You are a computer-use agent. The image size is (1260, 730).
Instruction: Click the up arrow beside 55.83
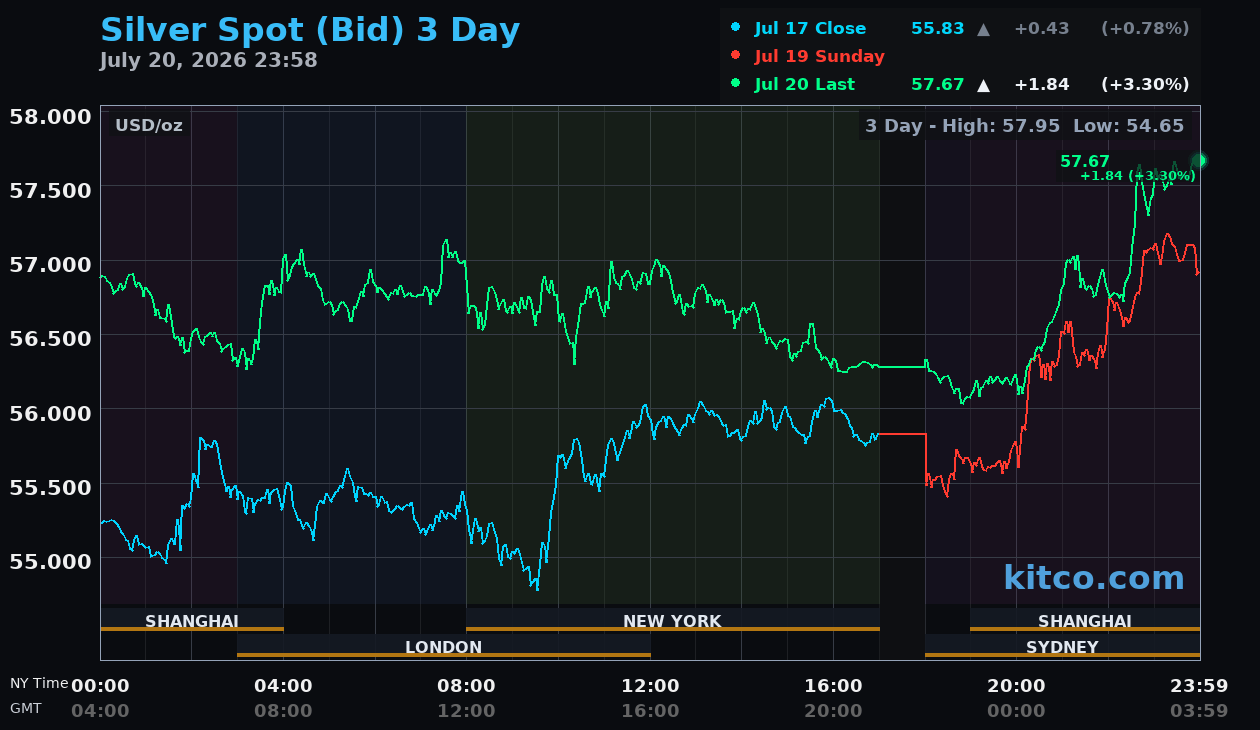(x=983, y=29)
